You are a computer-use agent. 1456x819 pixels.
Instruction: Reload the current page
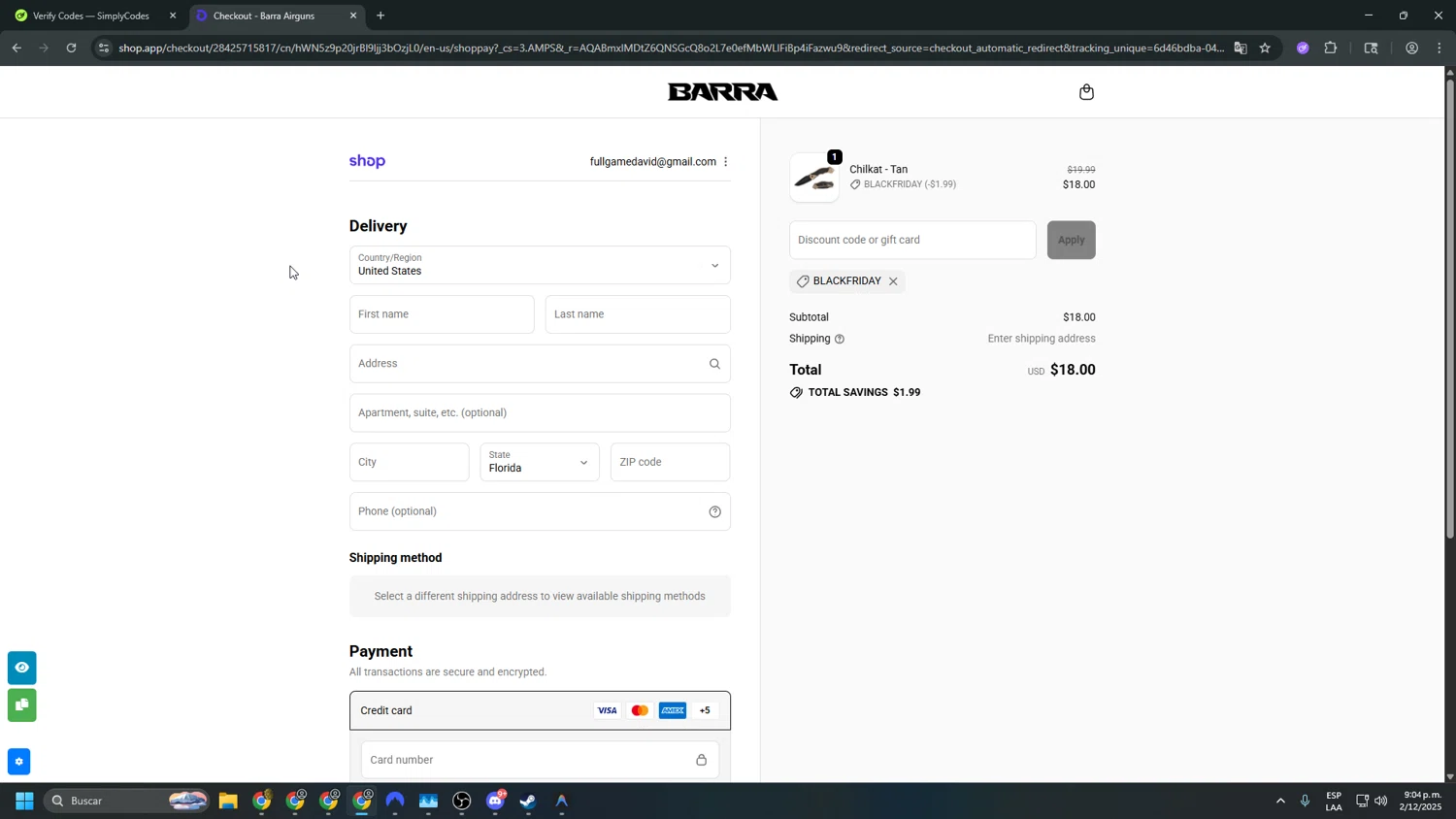click(x=71, y=48)
